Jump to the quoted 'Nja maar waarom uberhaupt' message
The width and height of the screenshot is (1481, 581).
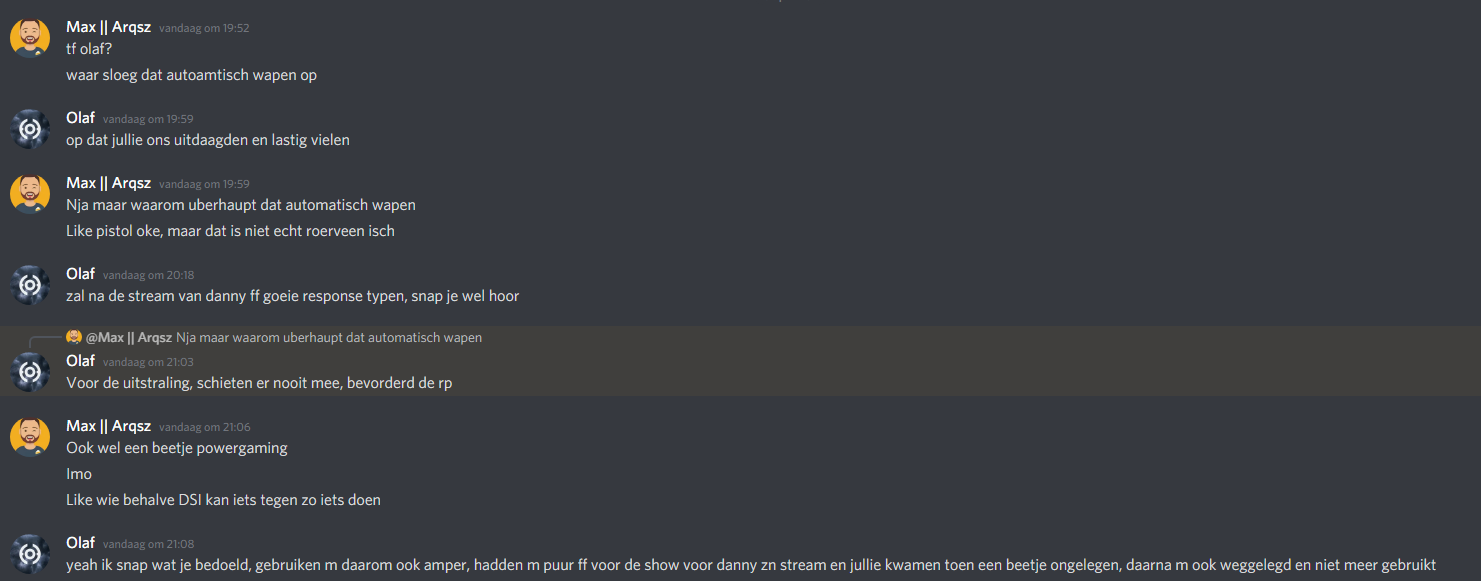pos(329,338)
